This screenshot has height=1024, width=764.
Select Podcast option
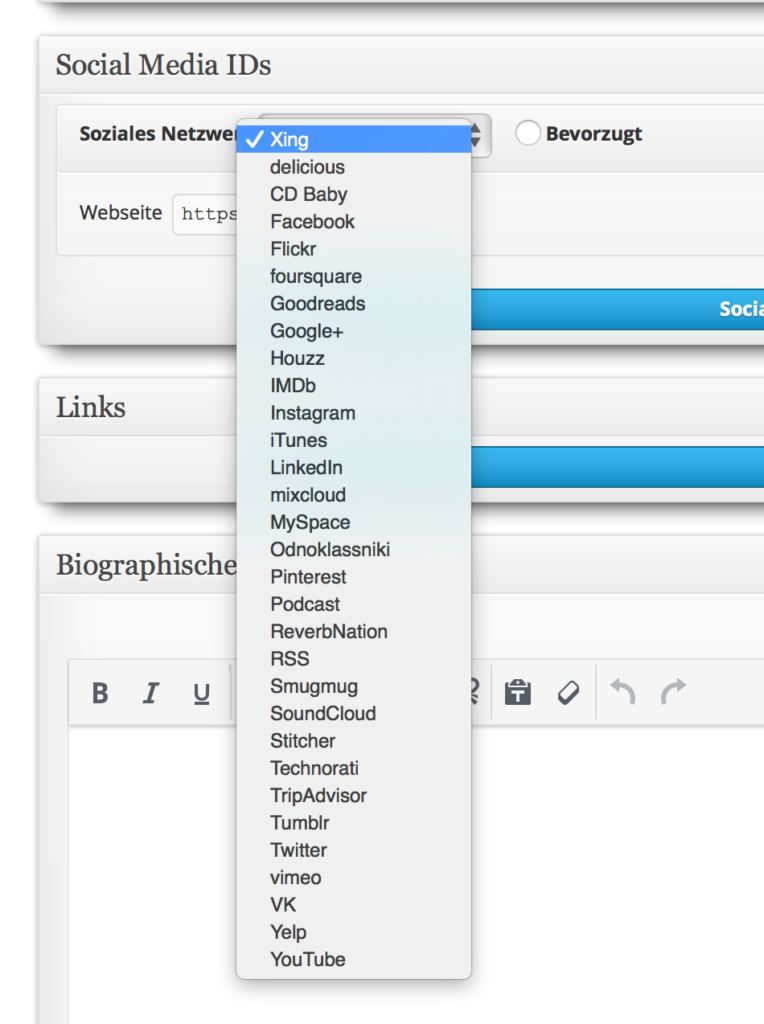353,604
